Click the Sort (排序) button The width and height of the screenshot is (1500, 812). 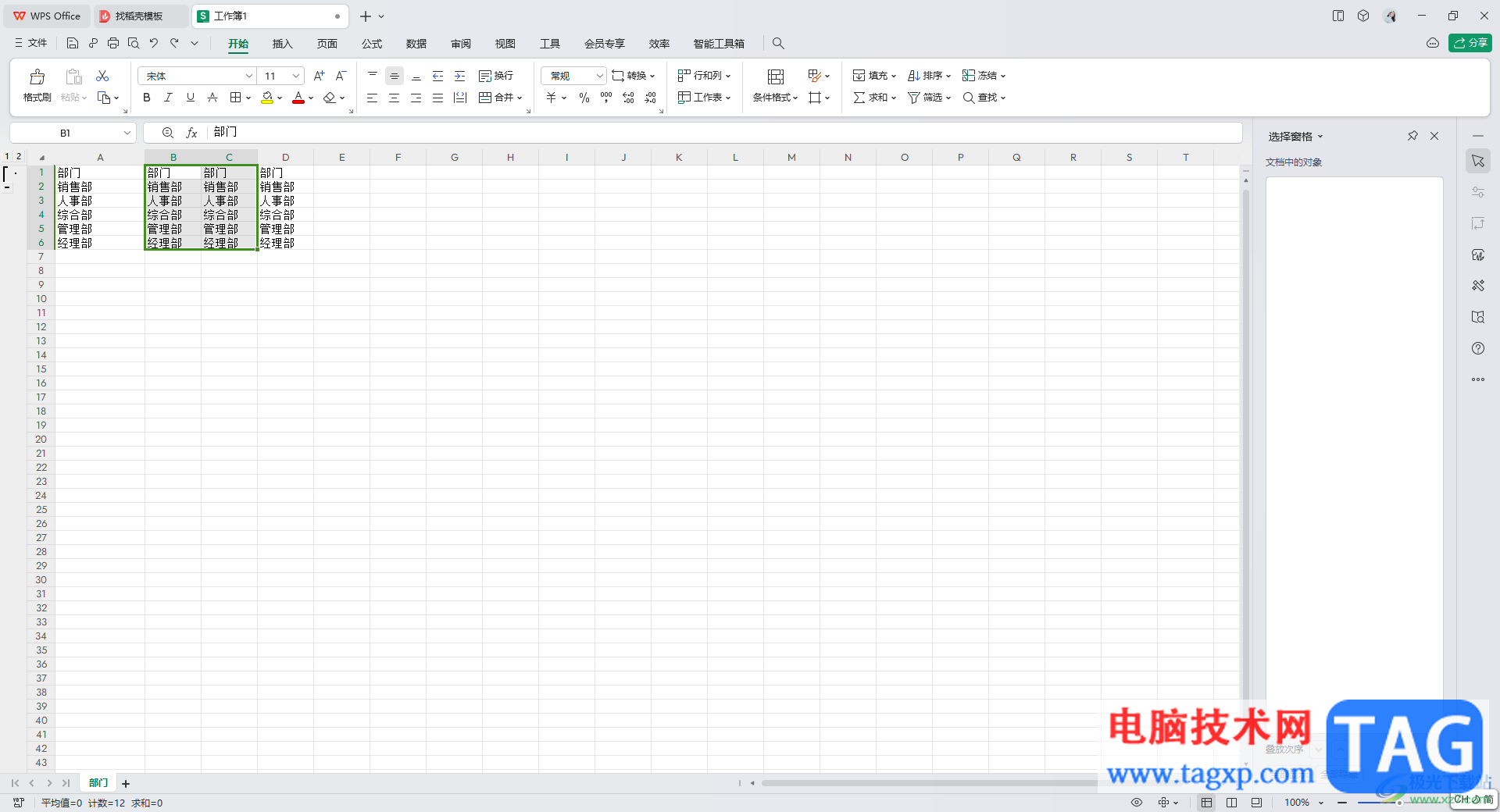(929, 76)
